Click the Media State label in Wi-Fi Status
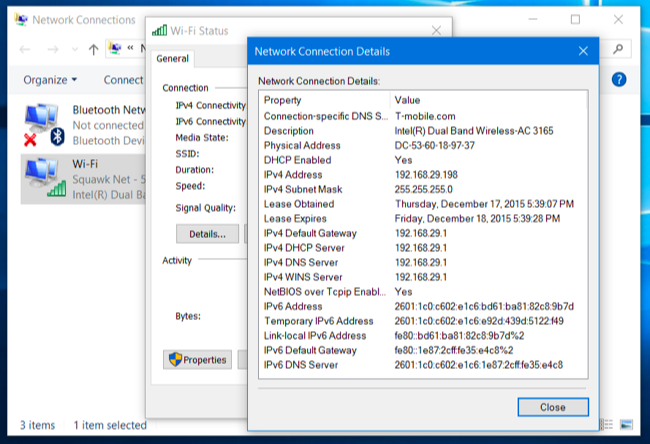Screen dimensions: 650x444 click(x=201, y=138)
